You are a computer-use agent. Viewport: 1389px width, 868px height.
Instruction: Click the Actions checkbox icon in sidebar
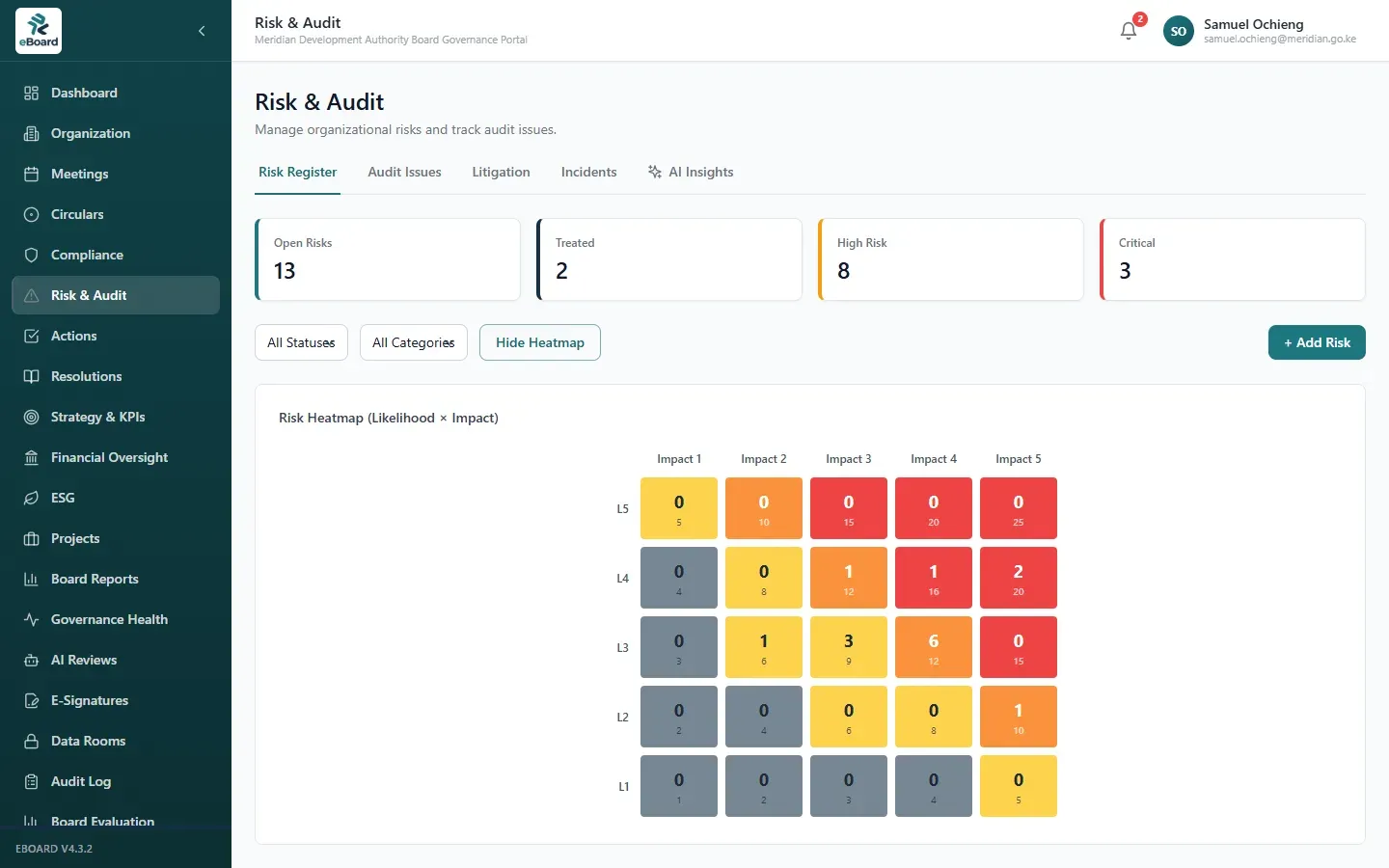31,336
